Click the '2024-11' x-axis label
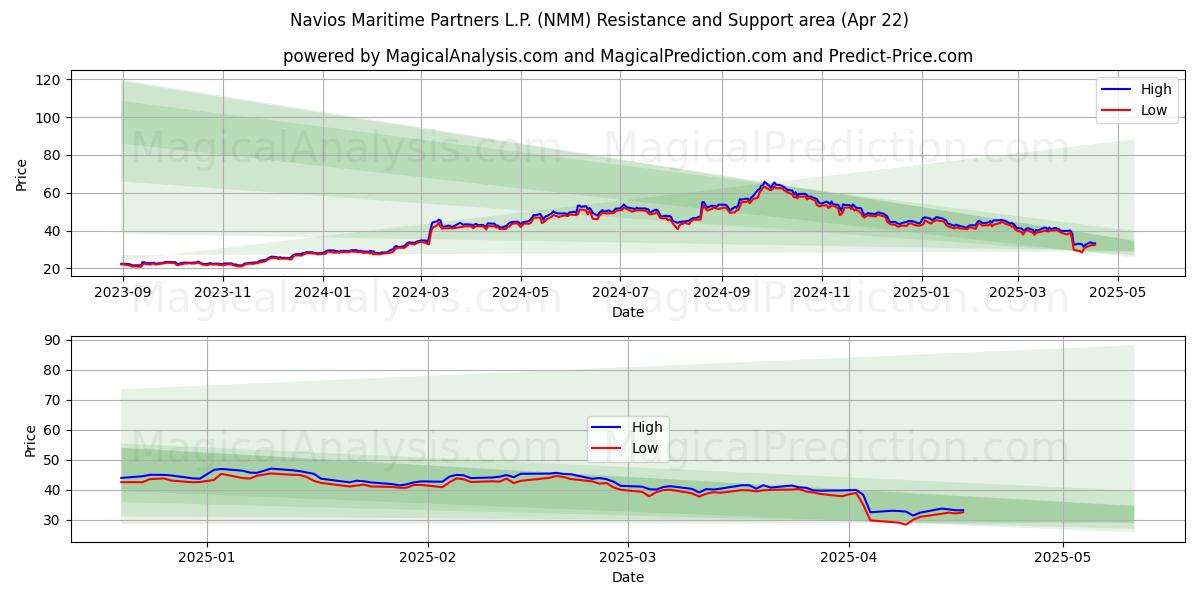This screenshot has width=1200, height=600. (x=822, y=292)
